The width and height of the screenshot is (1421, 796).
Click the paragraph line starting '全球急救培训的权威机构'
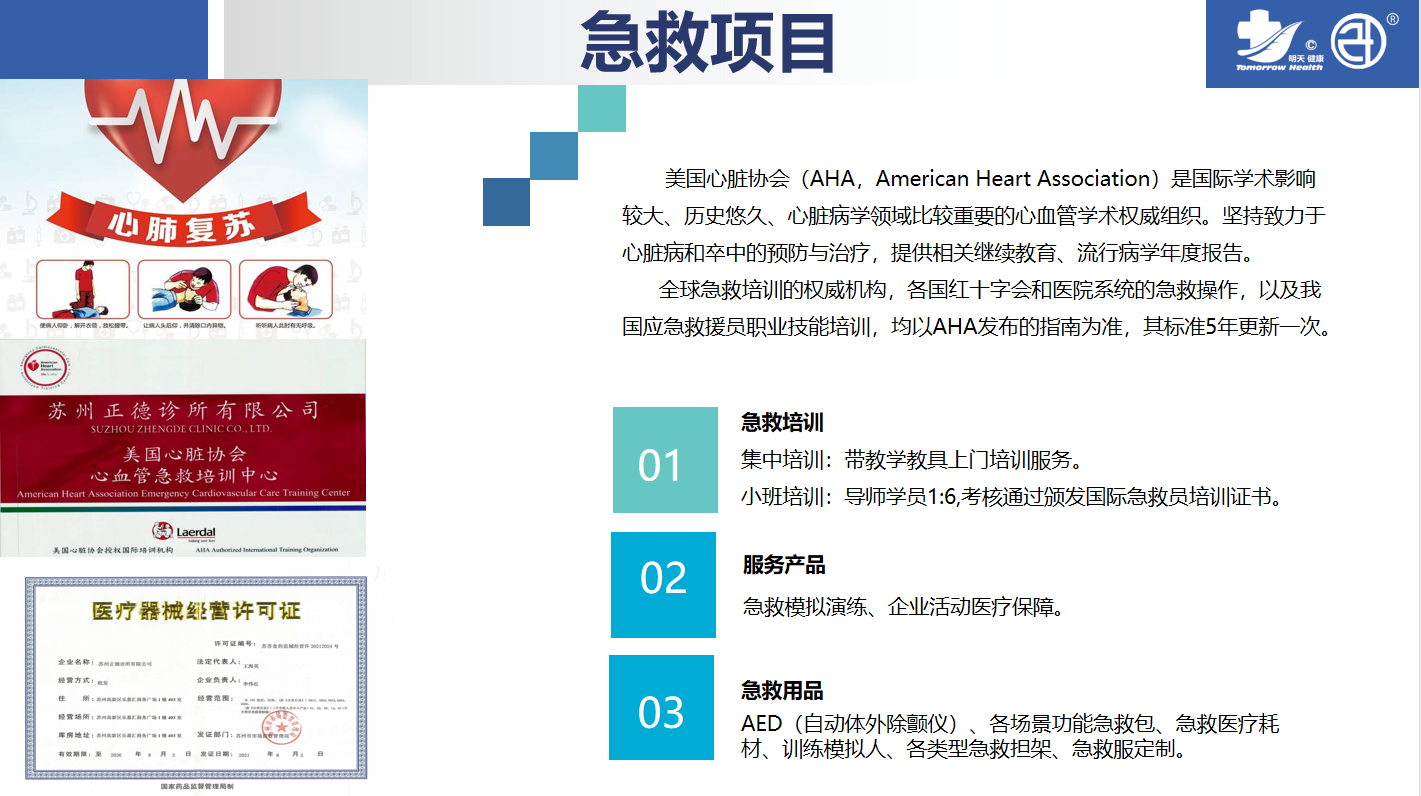990,290
